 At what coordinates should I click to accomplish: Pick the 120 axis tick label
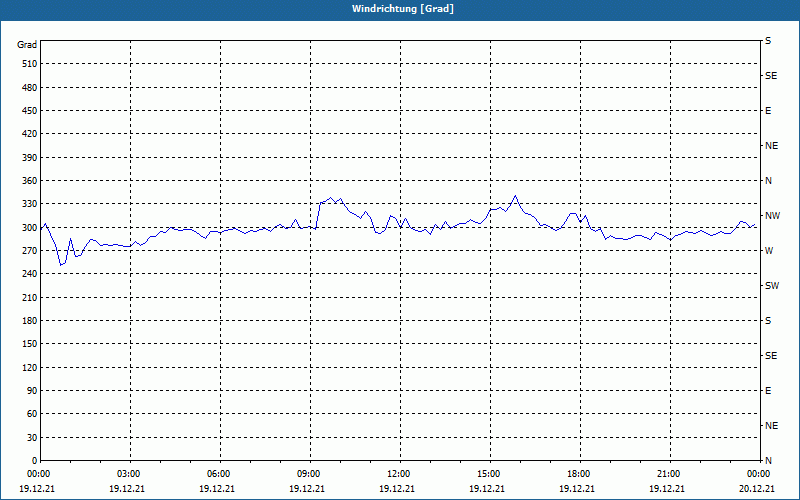tap(30, 367)
